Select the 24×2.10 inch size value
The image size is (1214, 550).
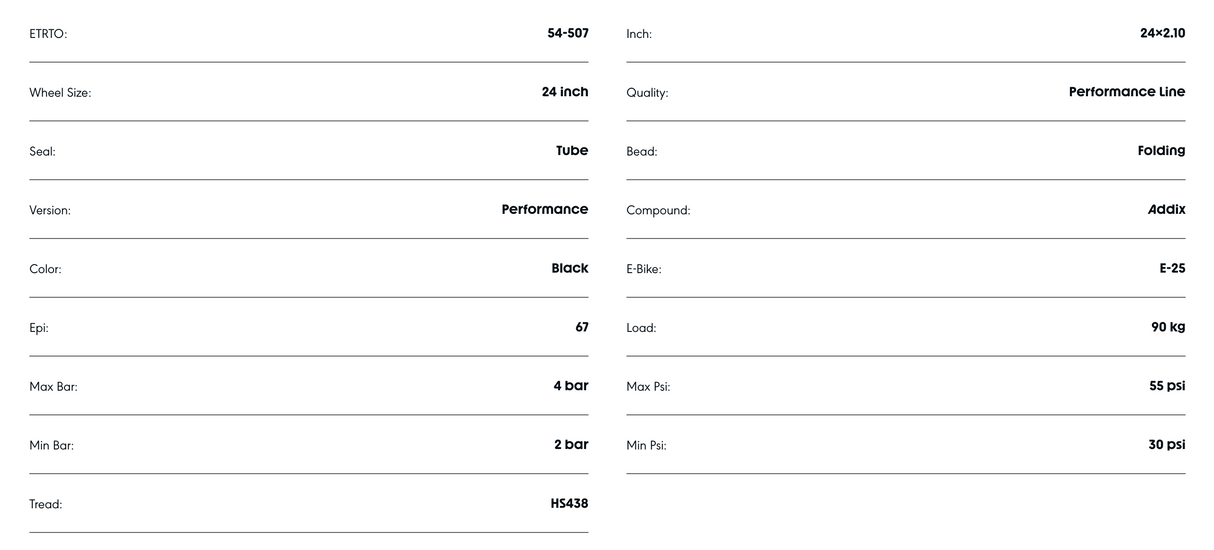point(1162,33)
